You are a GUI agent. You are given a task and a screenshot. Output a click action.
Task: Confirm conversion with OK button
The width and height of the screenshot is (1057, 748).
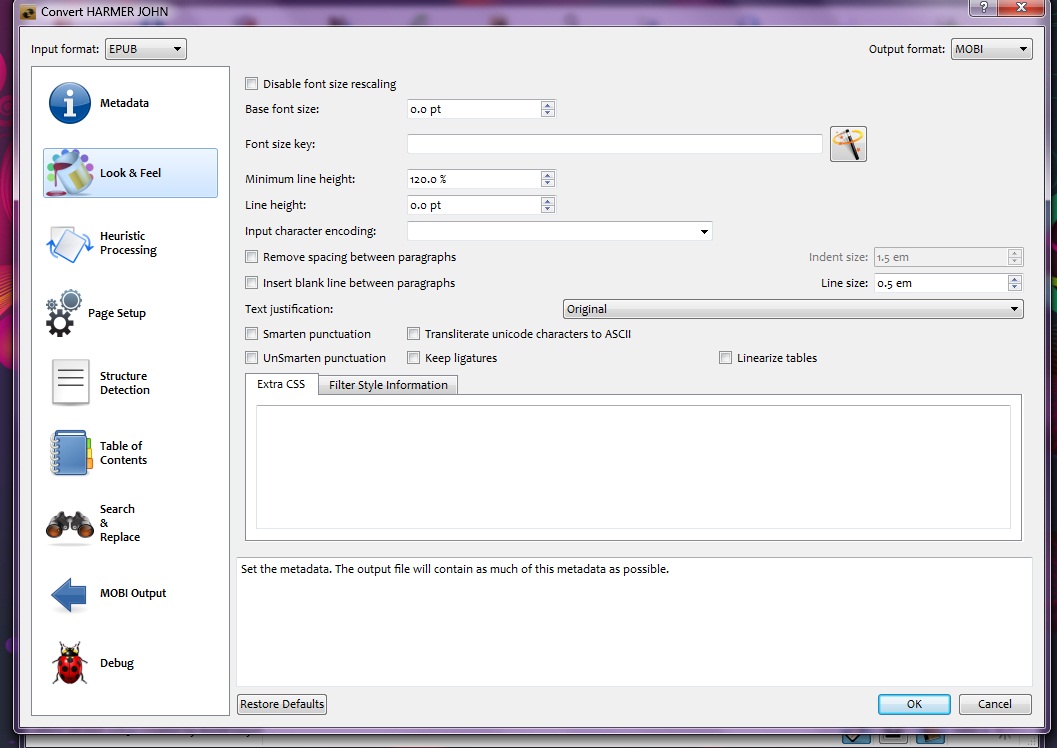pyautogui.click(x=914, y=704)
